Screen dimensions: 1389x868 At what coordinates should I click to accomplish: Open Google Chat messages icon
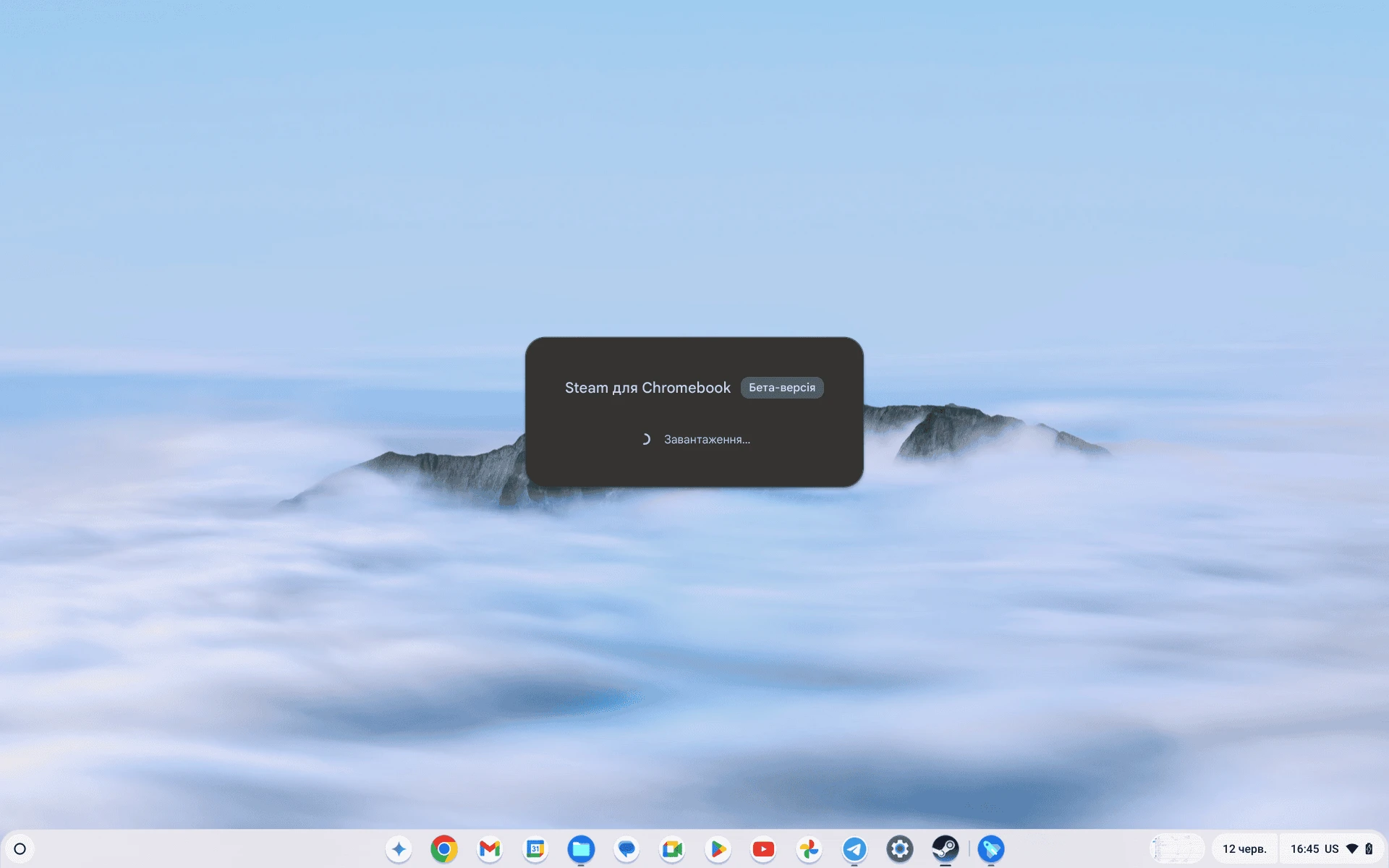click(626, 848)
